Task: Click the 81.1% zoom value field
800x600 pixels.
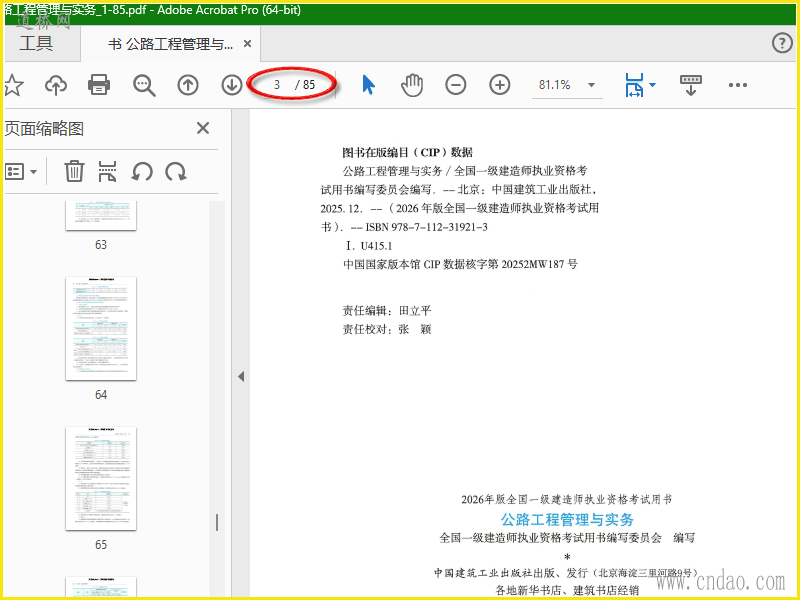Action: click(x=554, y=85)
